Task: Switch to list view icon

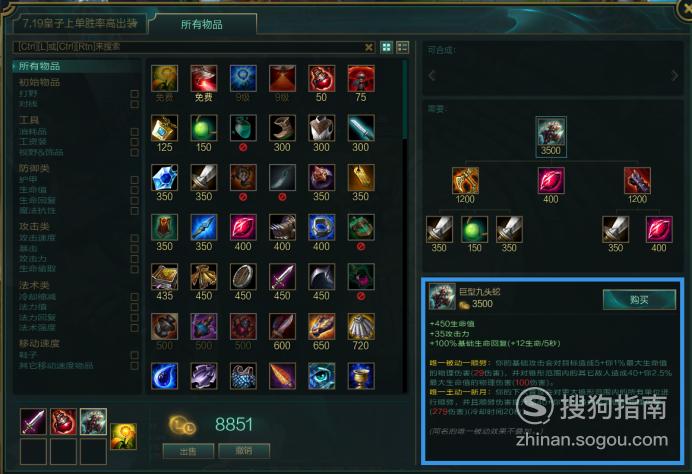Action: pos(402,47)
